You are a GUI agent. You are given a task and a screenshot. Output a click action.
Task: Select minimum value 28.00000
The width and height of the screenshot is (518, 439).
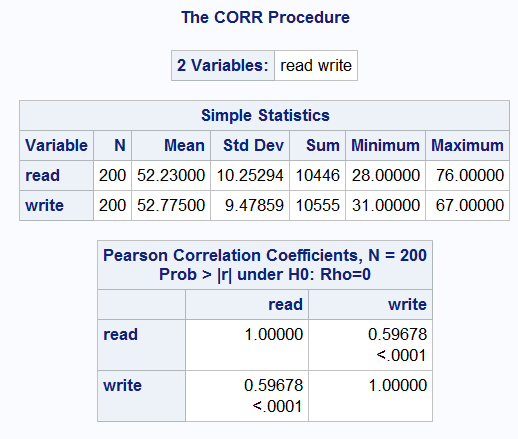pos(386,175)
